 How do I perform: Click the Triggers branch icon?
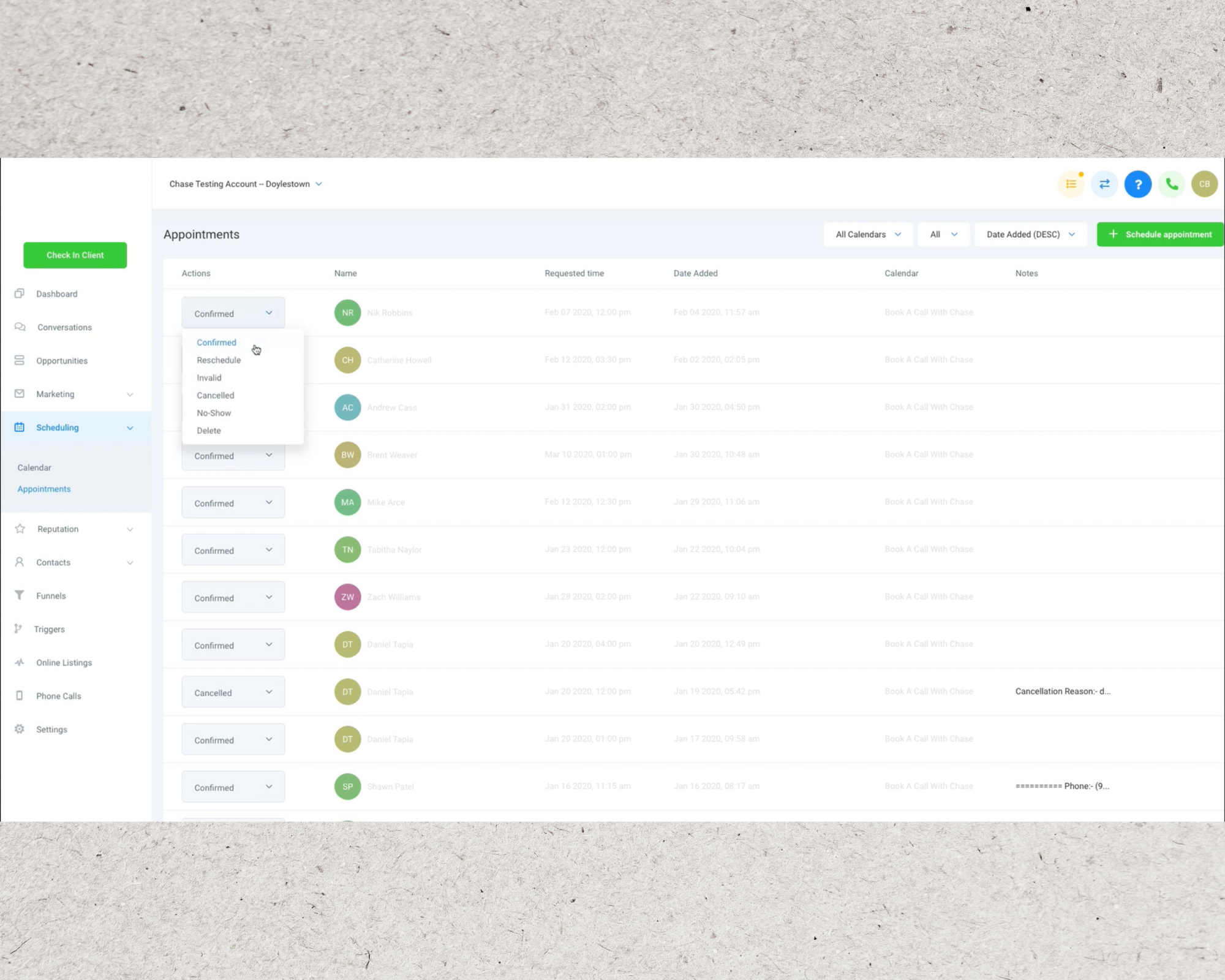(18, 629)
